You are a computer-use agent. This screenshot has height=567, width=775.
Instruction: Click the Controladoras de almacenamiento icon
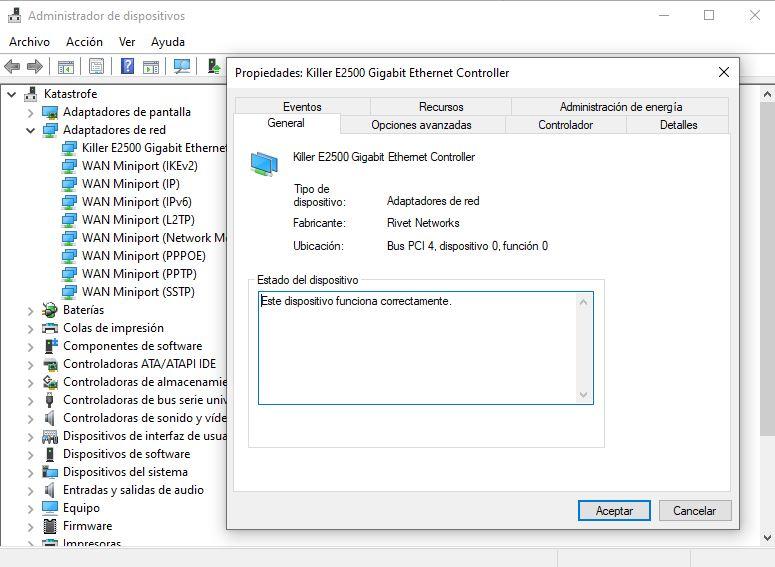click(50, 382)
